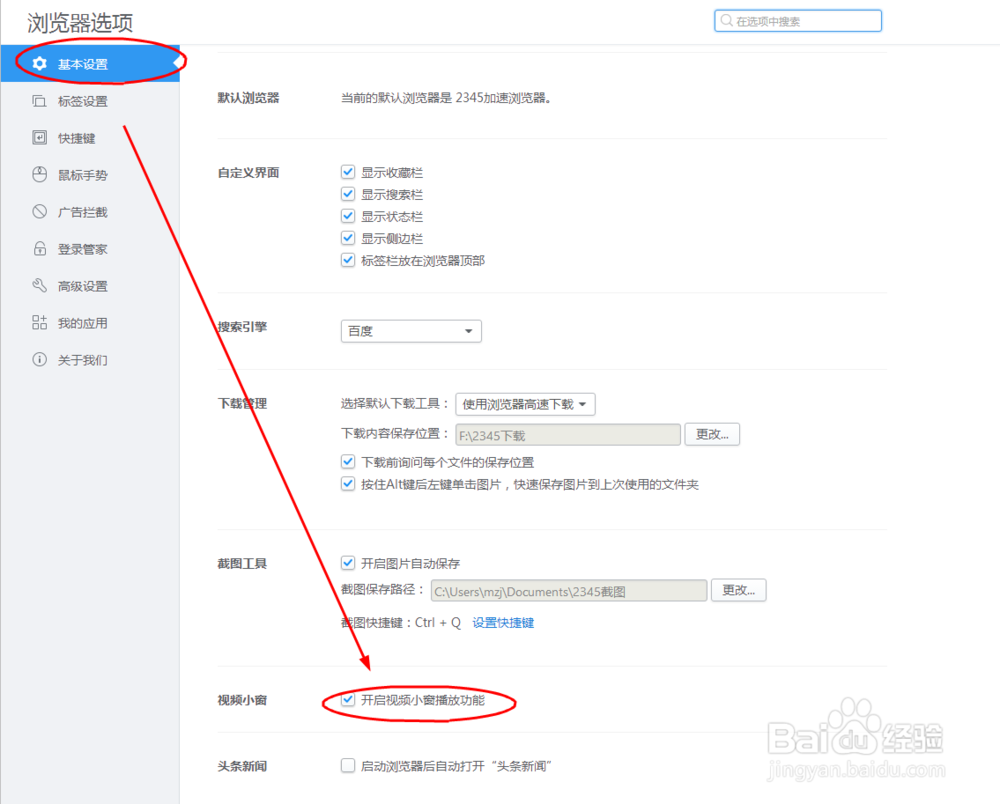Screen dimensions: 1000x804
Task: Open the 广告拦截 settings
Action: tap(90, 212)
